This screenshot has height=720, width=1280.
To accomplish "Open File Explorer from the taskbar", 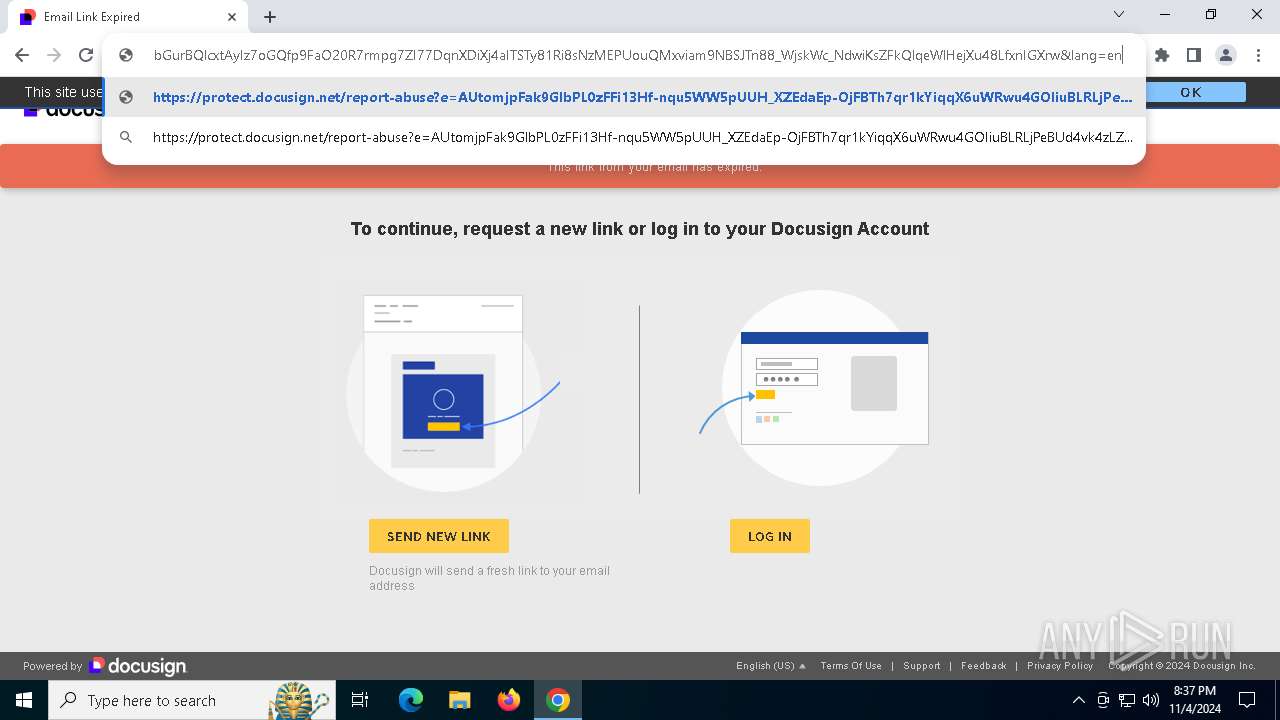I will tap(459, 700).
